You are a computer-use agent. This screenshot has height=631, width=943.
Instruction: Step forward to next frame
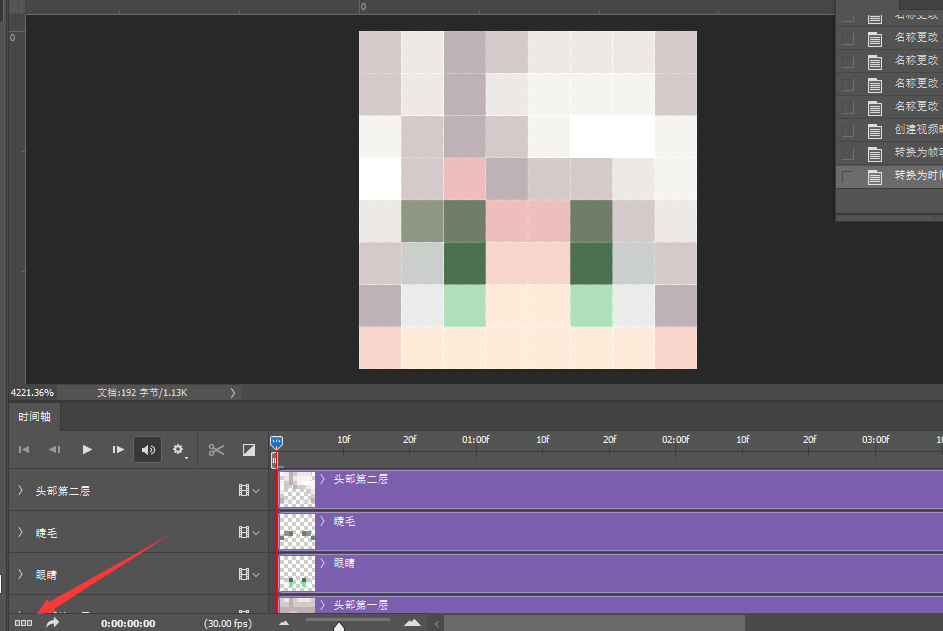pos(118,449)
